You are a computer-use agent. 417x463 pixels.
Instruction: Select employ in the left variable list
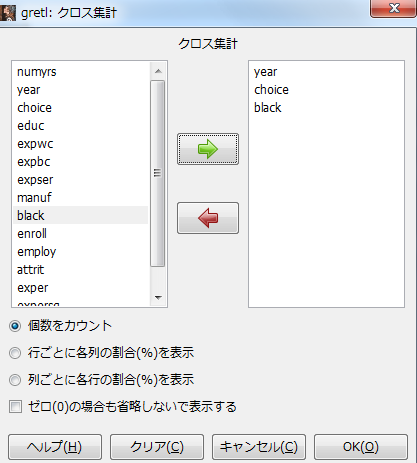pos(80,252)
